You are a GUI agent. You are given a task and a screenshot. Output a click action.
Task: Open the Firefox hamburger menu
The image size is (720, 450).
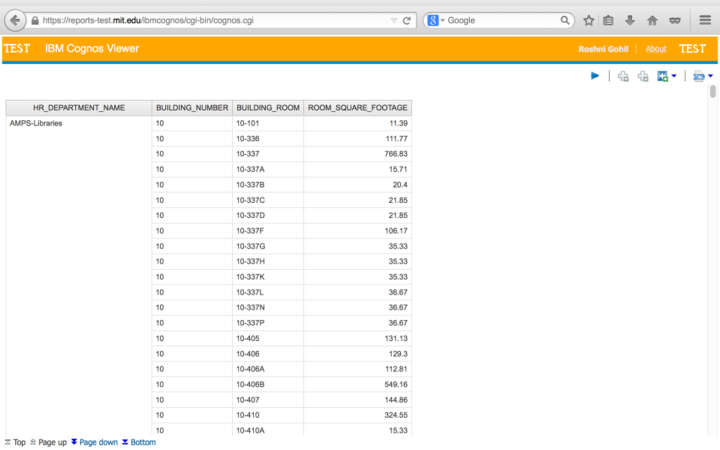pos(704,20)
